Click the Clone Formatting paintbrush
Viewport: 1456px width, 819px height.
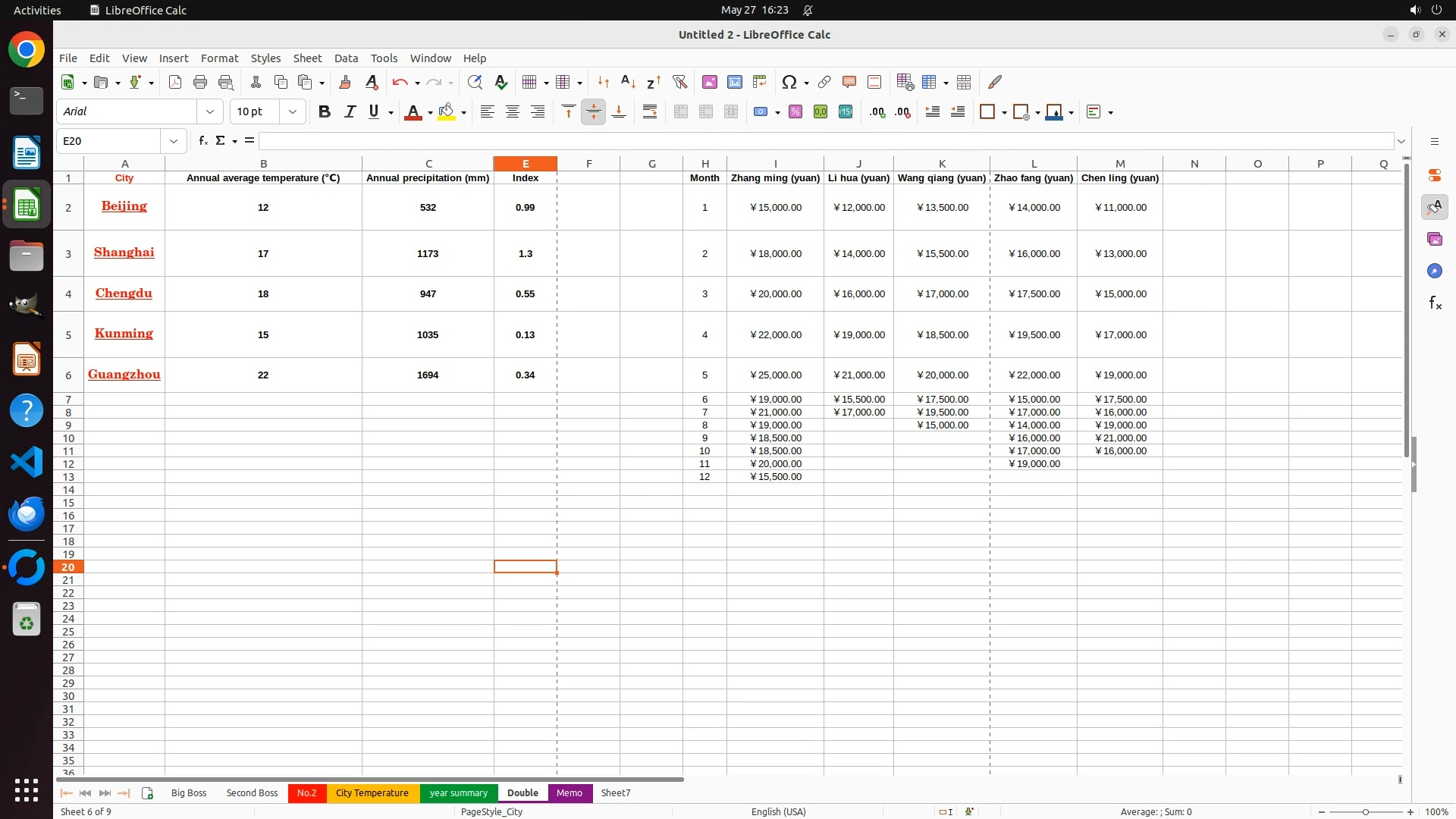345,82
